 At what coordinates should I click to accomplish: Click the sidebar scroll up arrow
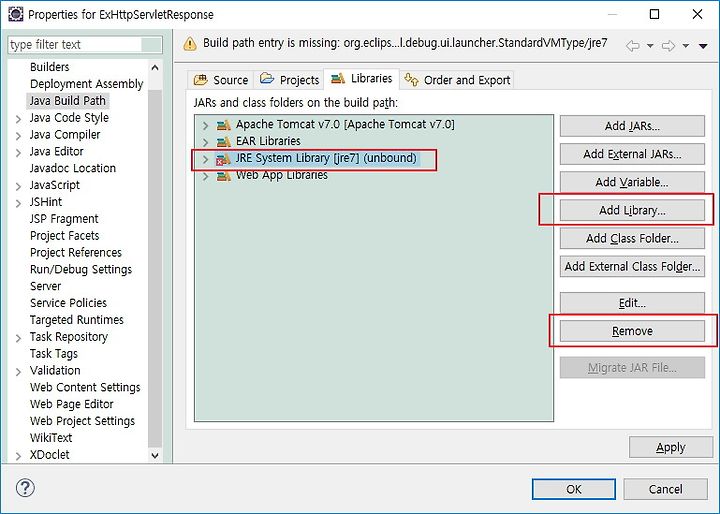tap(155, 68)
